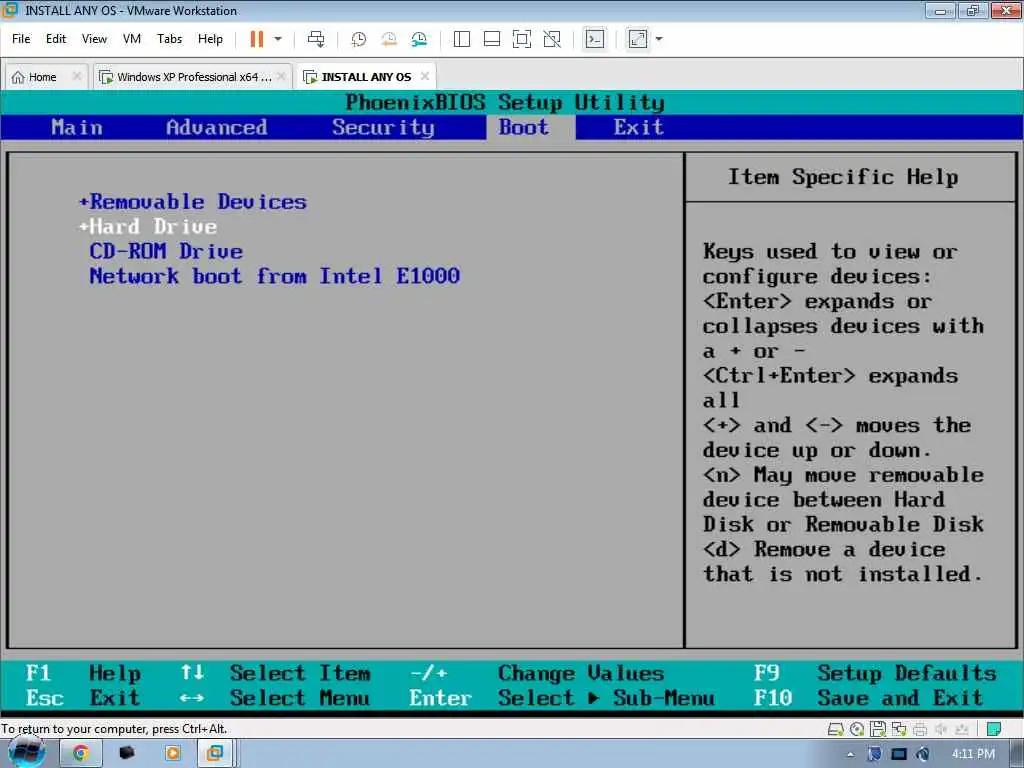
Task: Click the sound card status icon
Action: pyautogui.click(x=941, y=729)
